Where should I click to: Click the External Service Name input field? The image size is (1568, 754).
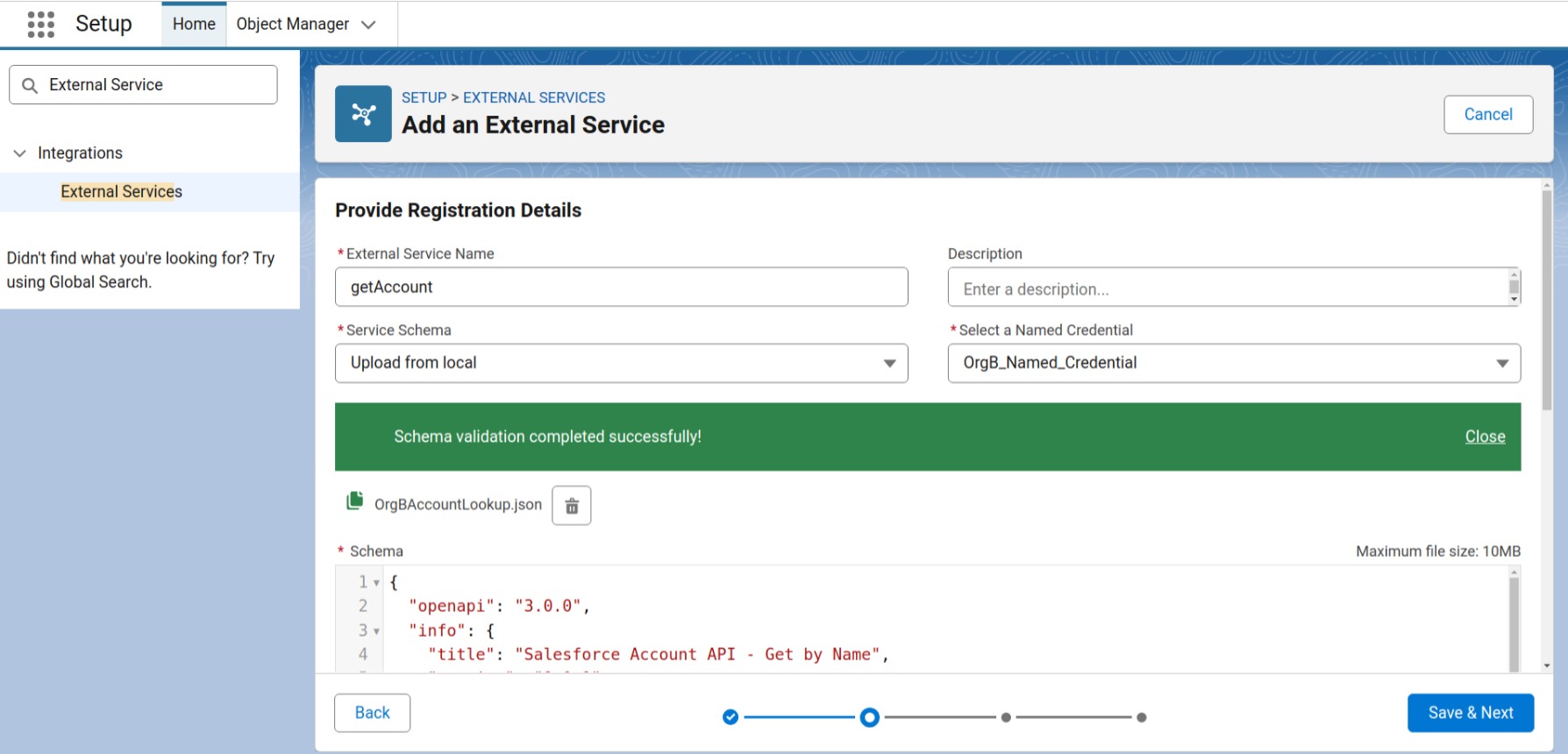coord(621,288)
